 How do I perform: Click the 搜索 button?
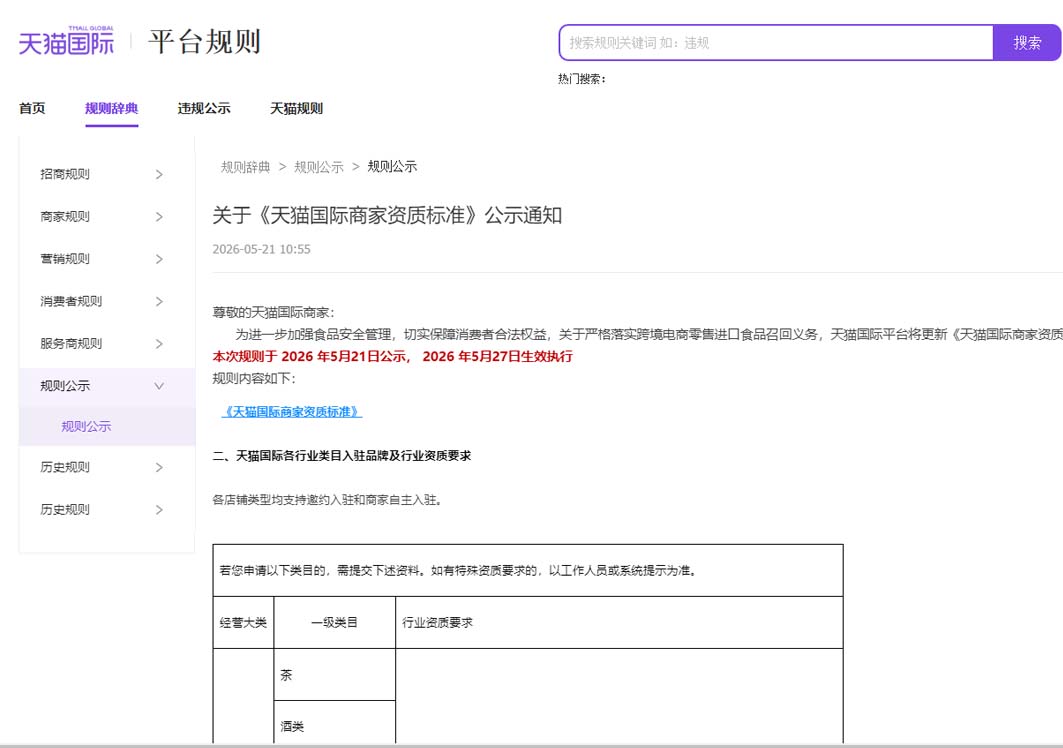[x=1027, y=43]
